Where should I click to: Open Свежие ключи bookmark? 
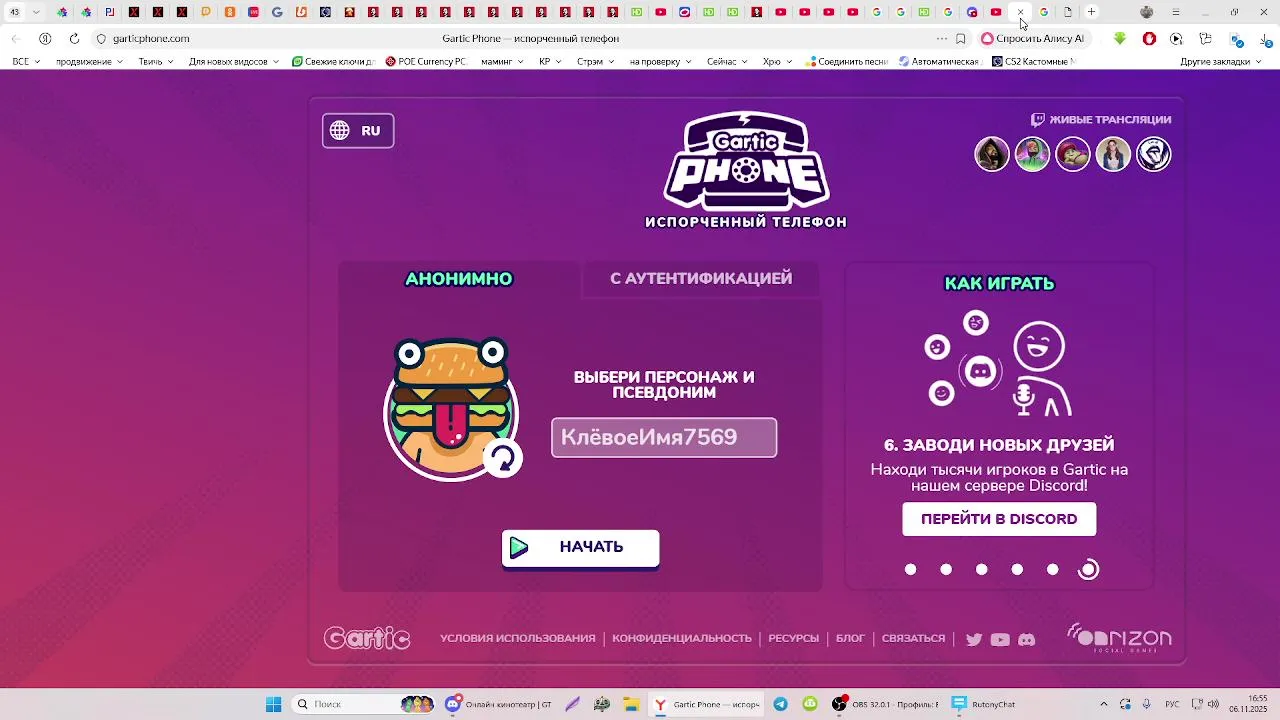[x=332, y=62]
